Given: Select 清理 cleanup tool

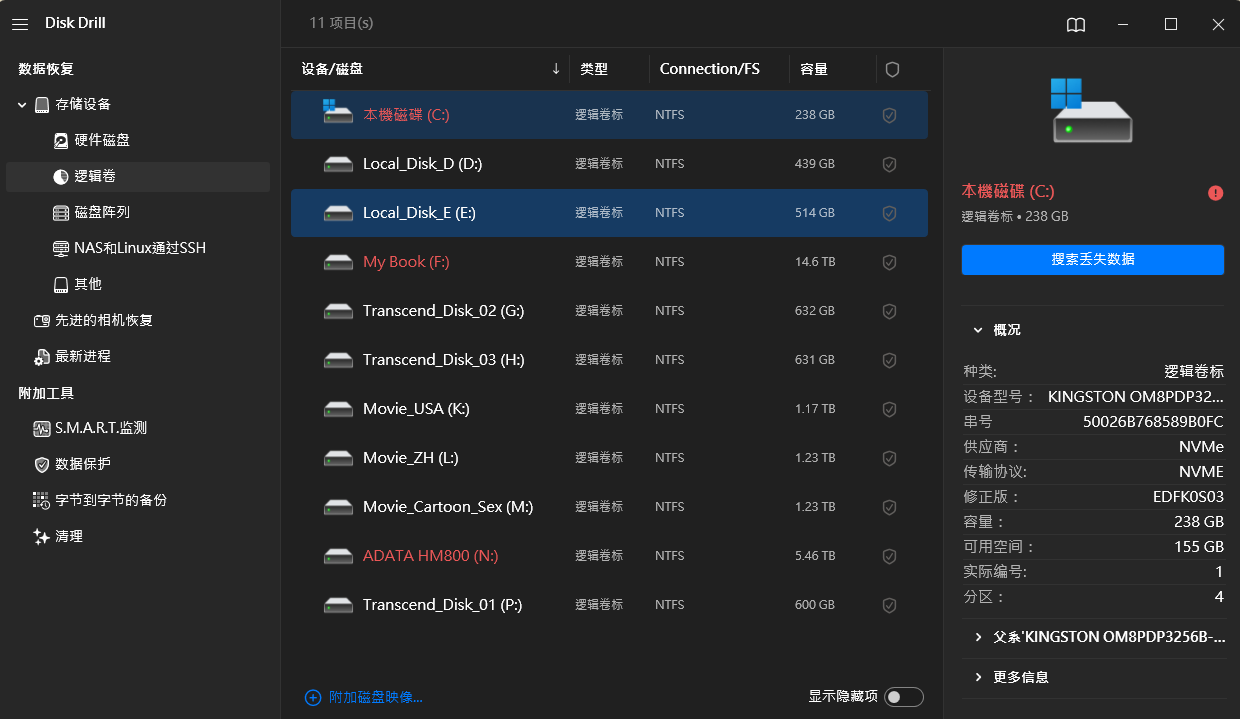Looking at the screenshot, I should pyautogui.click(x=68, y=536).
